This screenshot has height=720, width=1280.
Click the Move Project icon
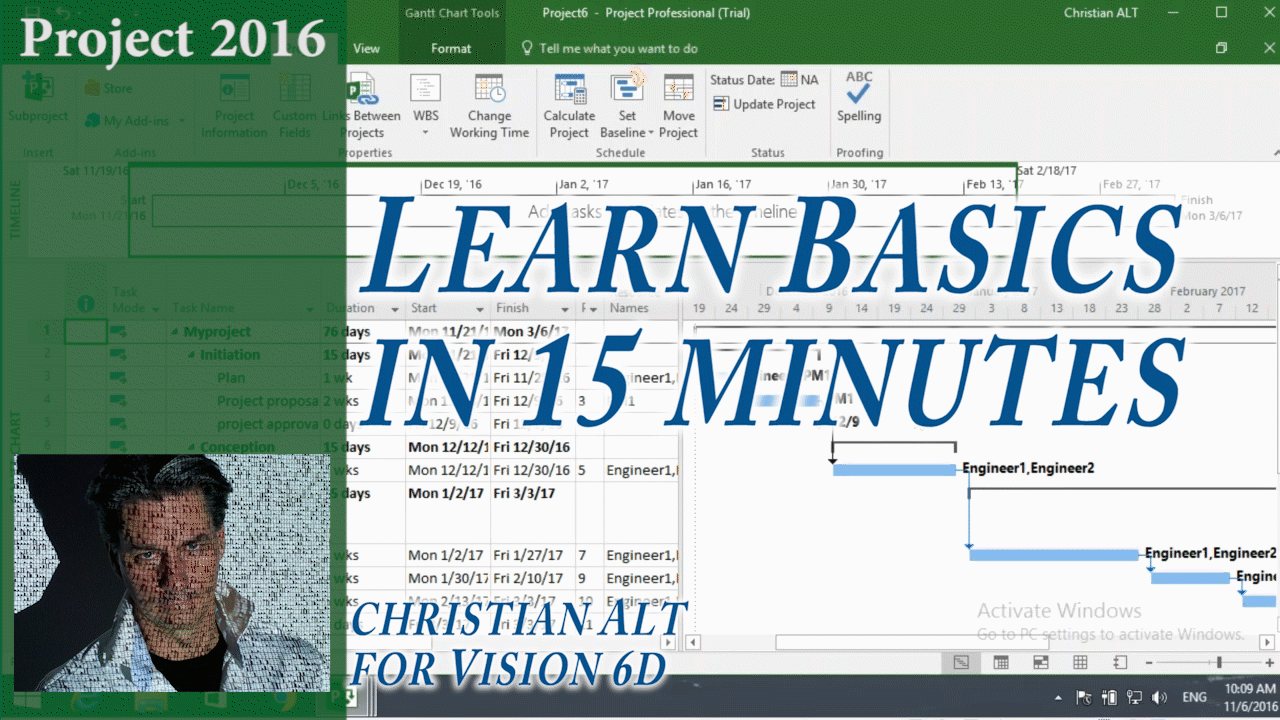[678, 89]
